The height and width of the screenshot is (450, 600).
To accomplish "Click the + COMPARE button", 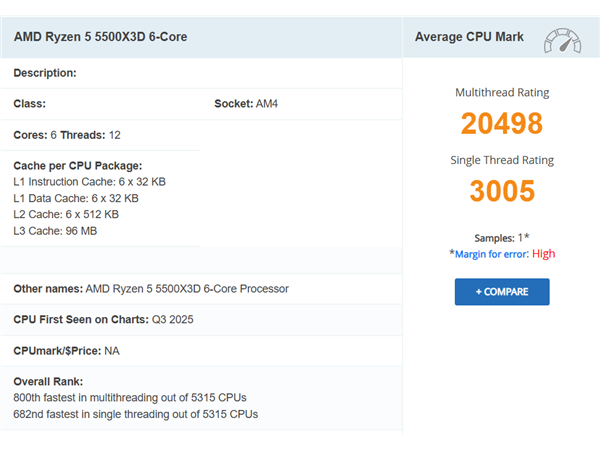I will click(x=502, y=292).
